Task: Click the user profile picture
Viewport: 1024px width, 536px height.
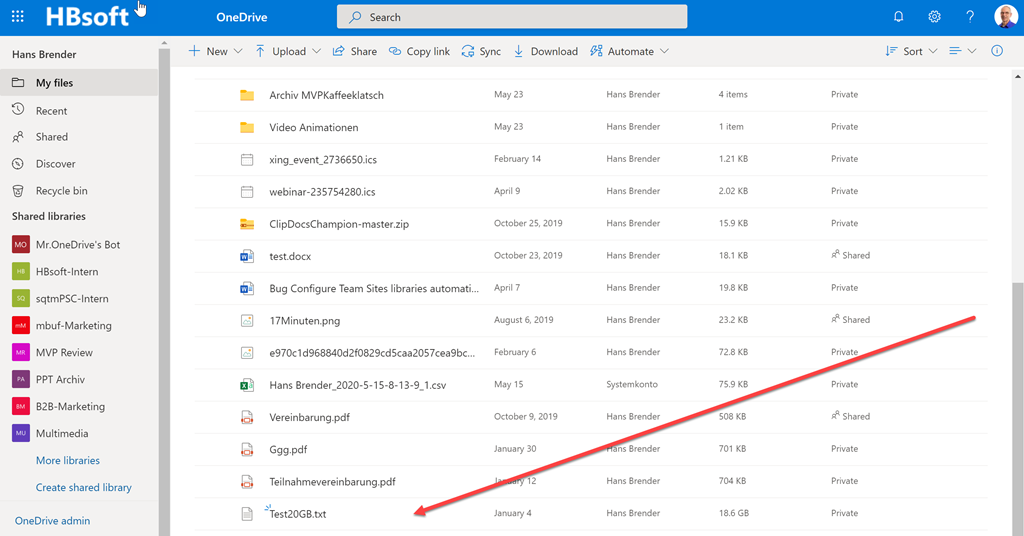Action: [x=1005, y=17]
